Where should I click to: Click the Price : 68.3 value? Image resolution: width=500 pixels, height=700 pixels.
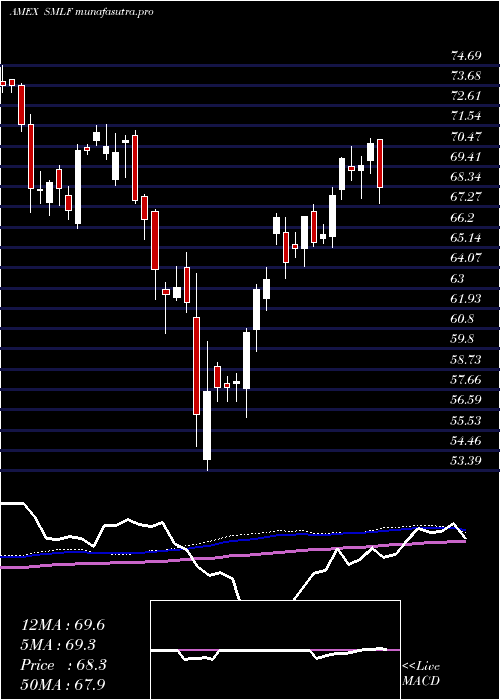(x=63, y=665)
